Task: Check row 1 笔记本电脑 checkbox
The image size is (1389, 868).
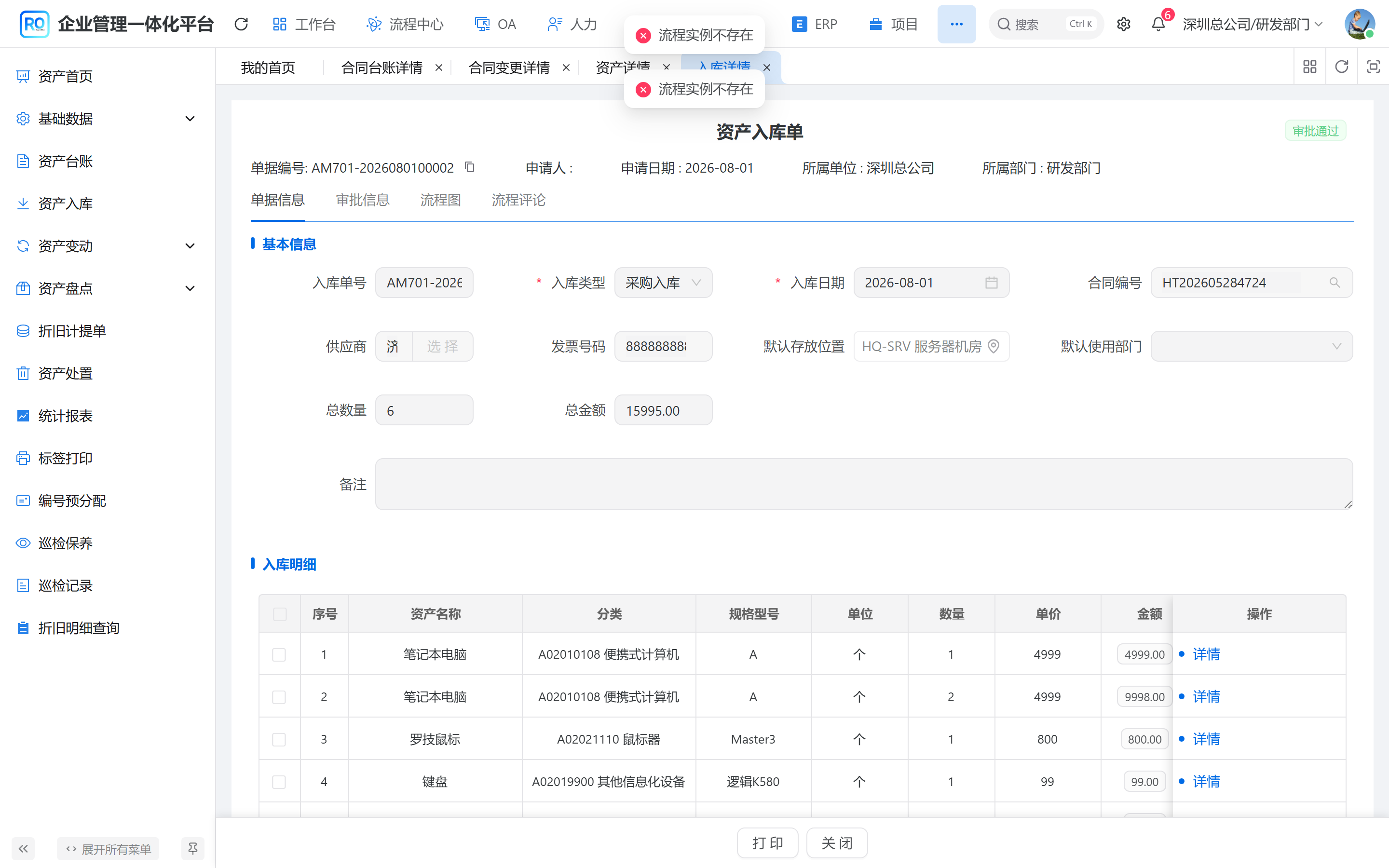Action: click(x=279, y=654)
